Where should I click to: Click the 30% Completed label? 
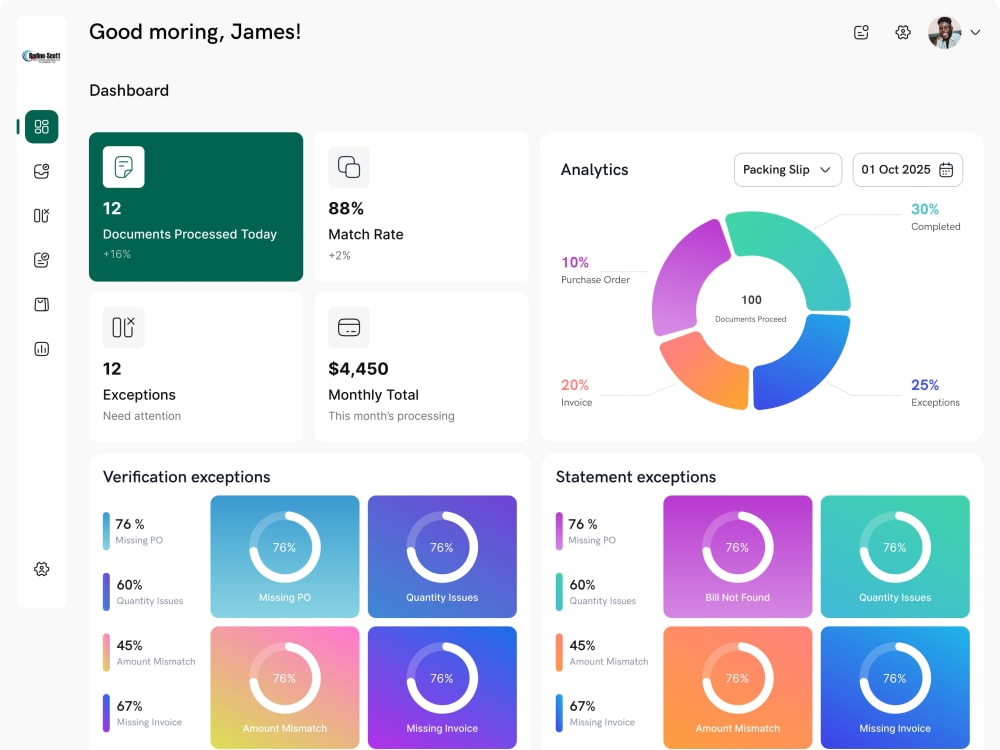(x=935, y=217)
